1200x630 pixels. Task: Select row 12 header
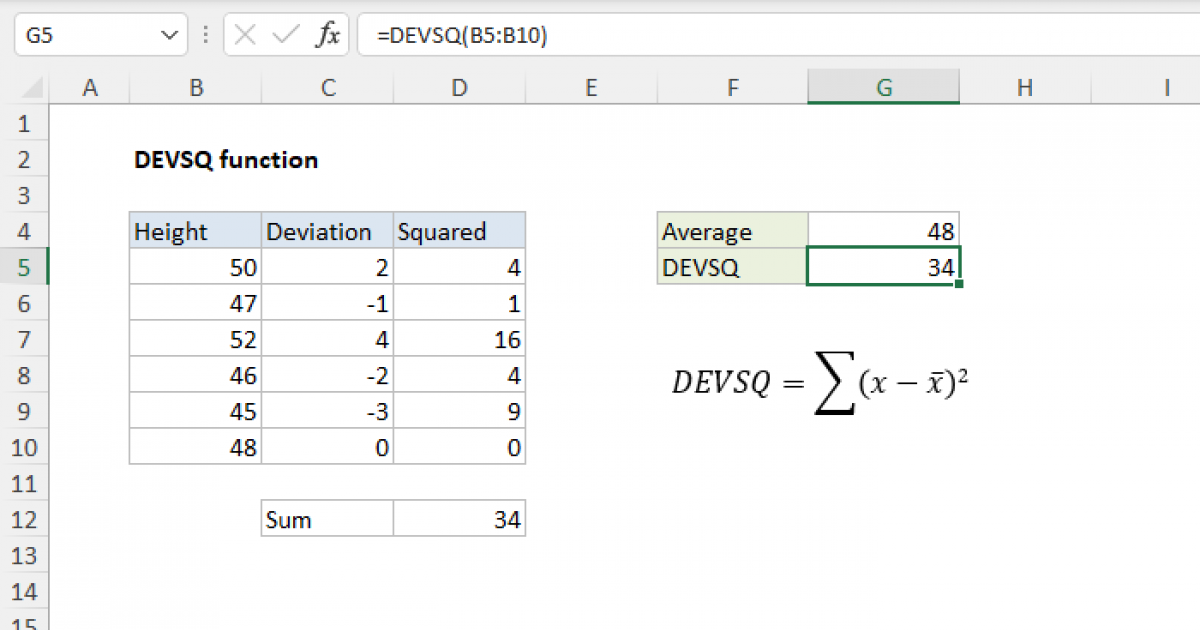click(25, 520)
